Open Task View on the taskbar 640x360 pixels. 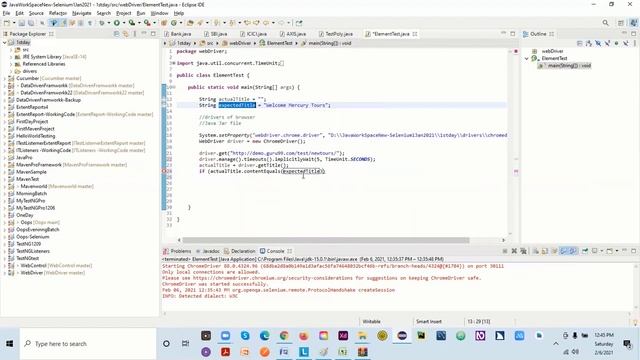[x=185, y=344]
